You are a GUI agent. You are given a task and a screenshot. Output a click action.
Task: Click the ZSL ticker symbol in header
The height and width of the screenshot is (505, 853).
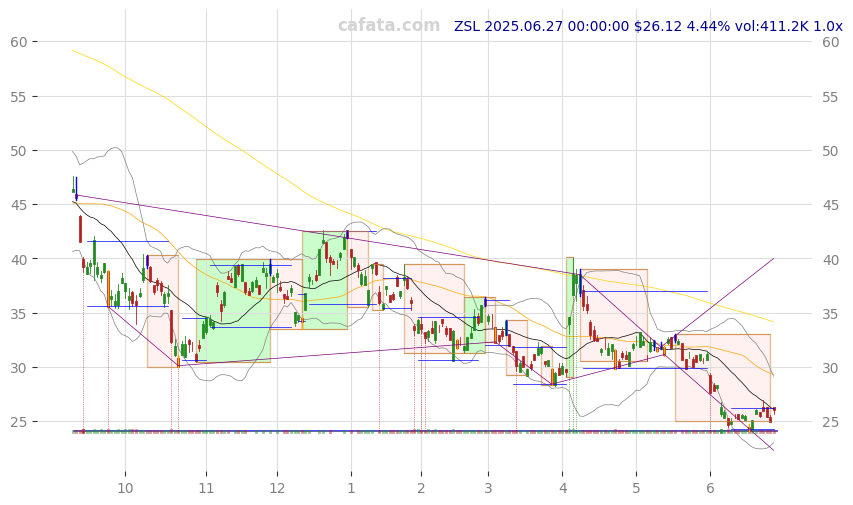pyautogui.click(x=467, y=26)
